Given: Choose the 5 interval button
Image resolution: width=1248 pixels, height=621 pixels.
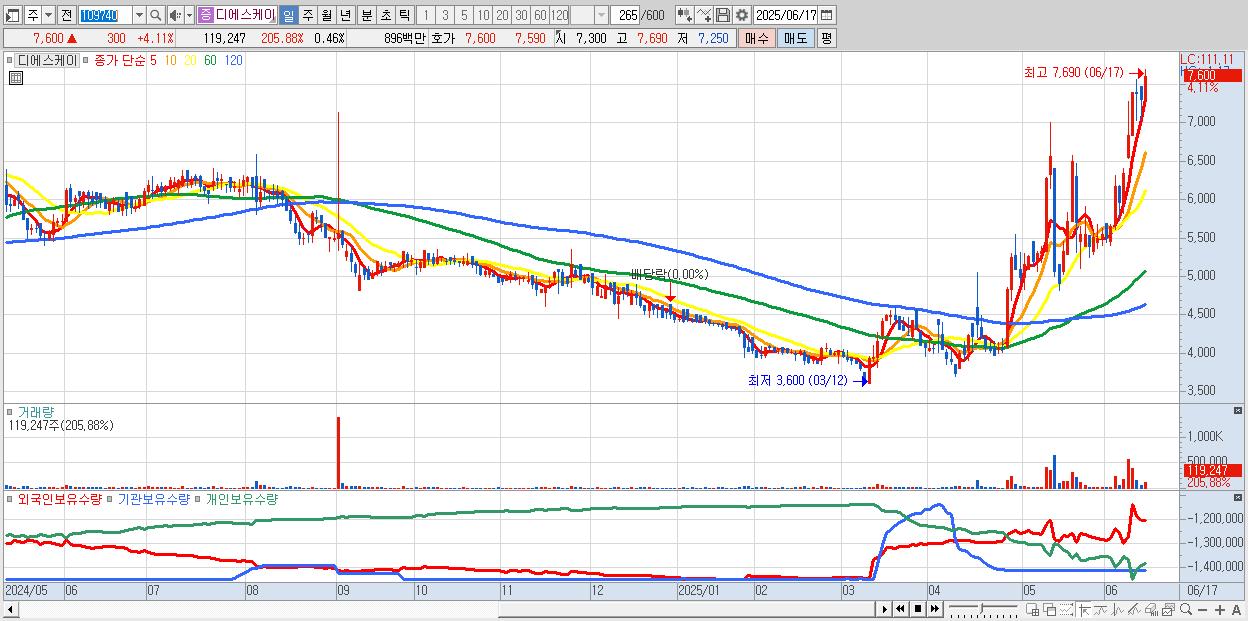Looking at the screenshot, I should (x=464, y=15).
